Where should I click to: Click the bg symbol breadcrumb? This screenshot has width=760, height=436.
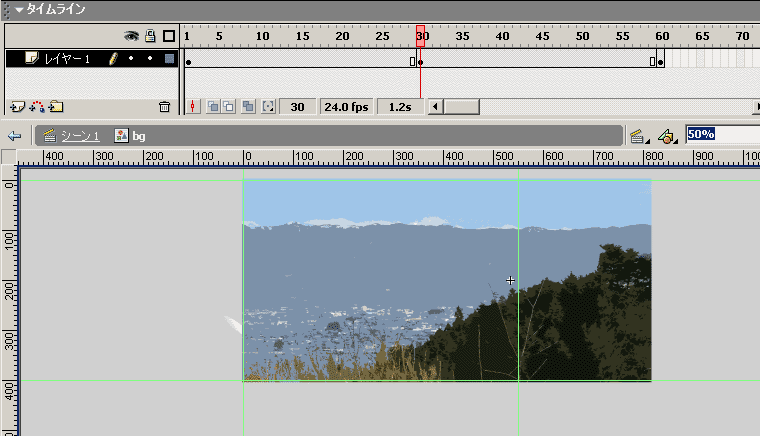click(x=130, y=136)
